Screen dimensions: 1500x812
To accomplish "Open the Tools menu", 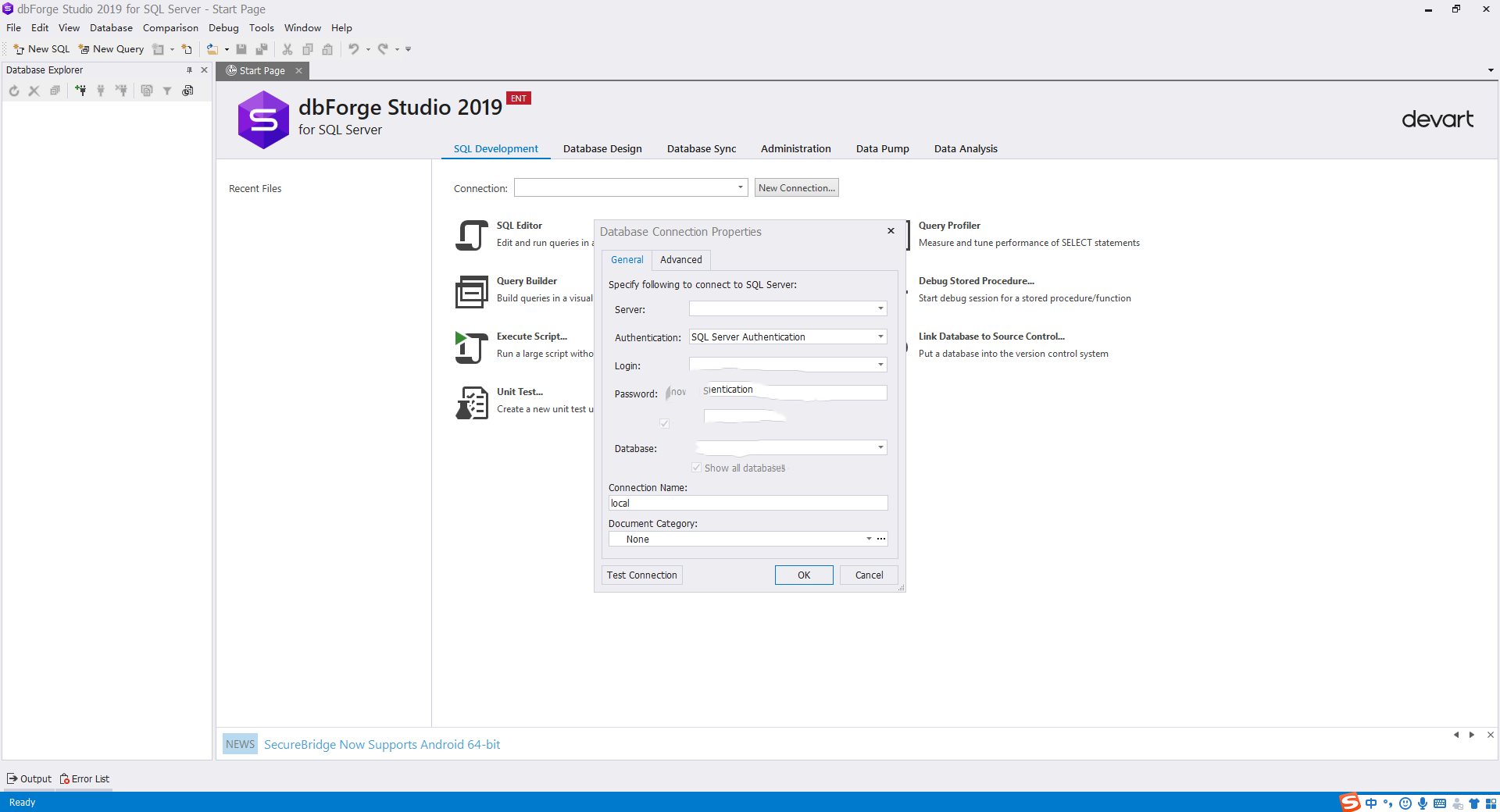I will 261,28.
